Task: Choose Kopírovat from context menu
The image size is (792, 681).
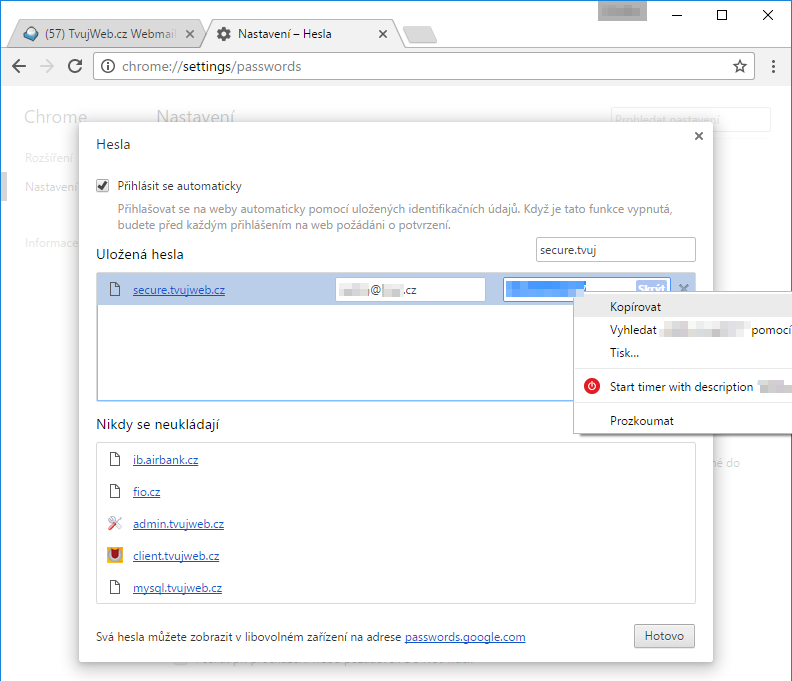Action: 635,307
